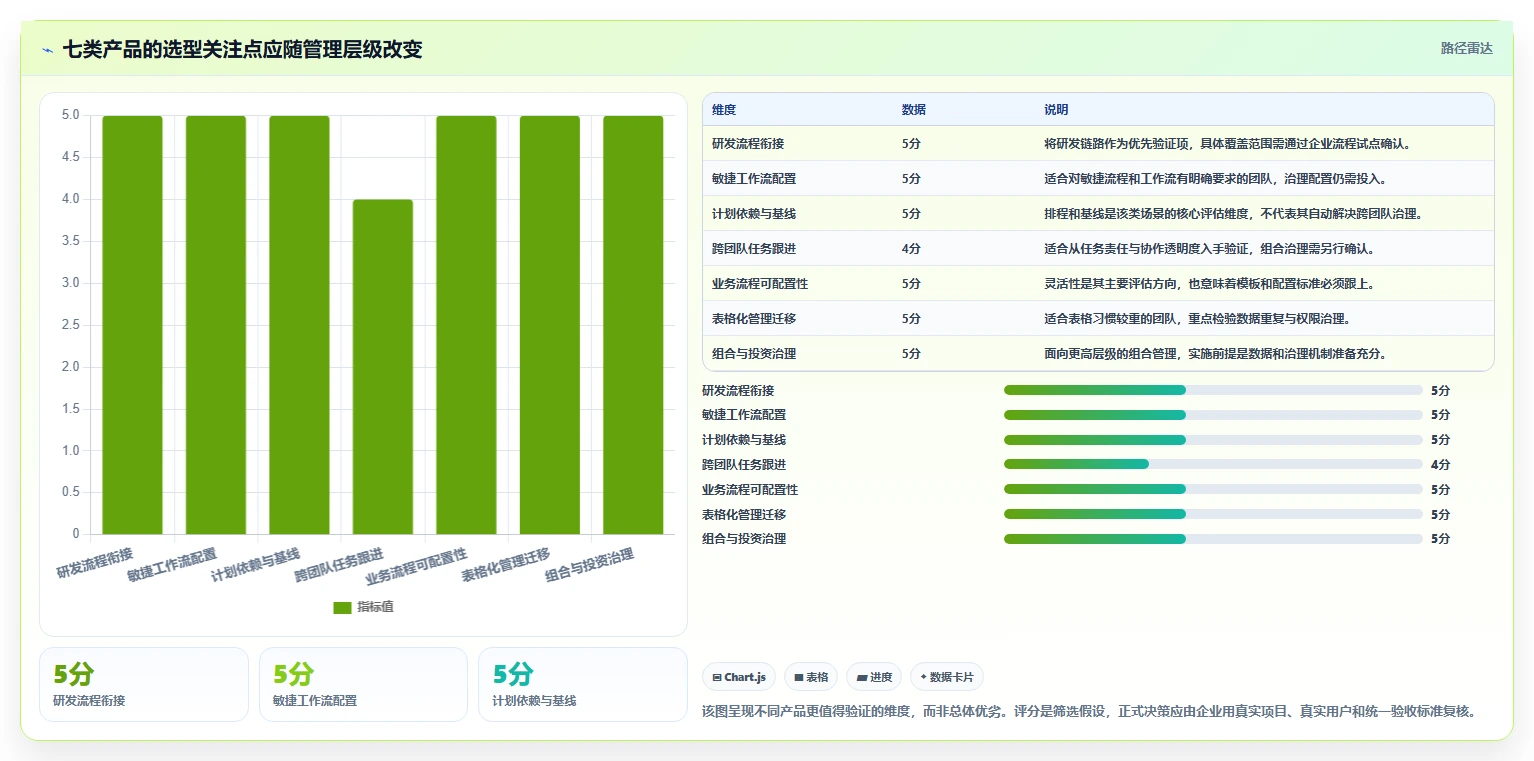The image size is (1534, 761).
Task: Click the description starting 排程和基线
Action: click(1234, 214)
